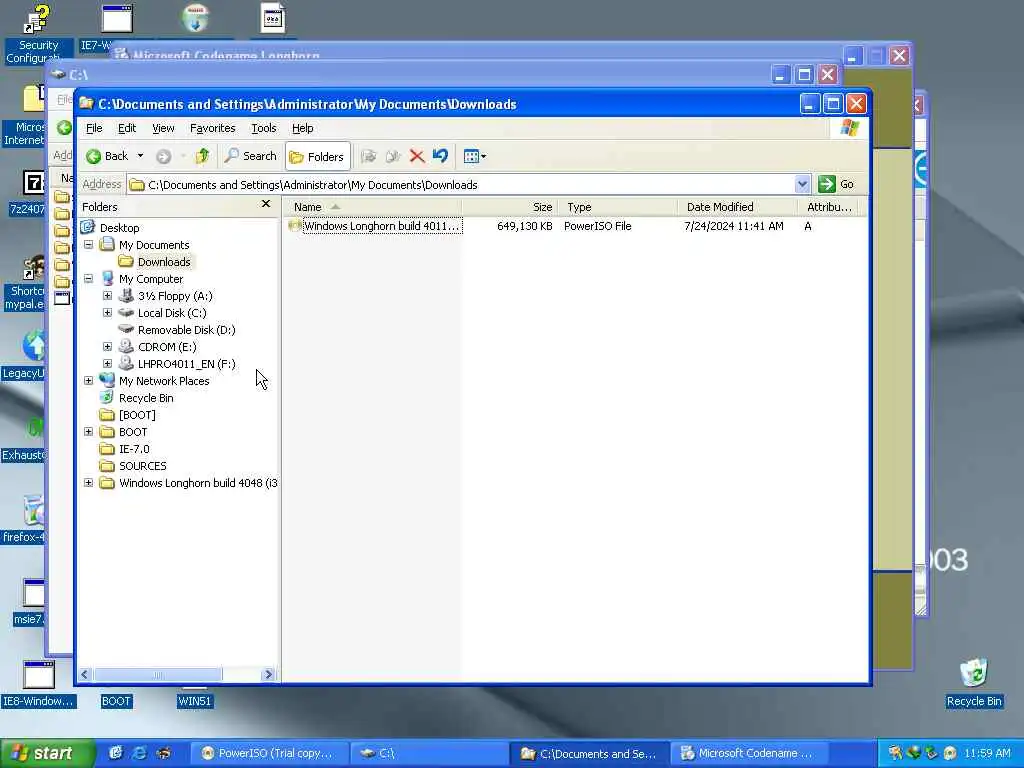The width and height of the screenshot is (1024, 768).
Task: Sort by the Name column header
Action: 374,207
